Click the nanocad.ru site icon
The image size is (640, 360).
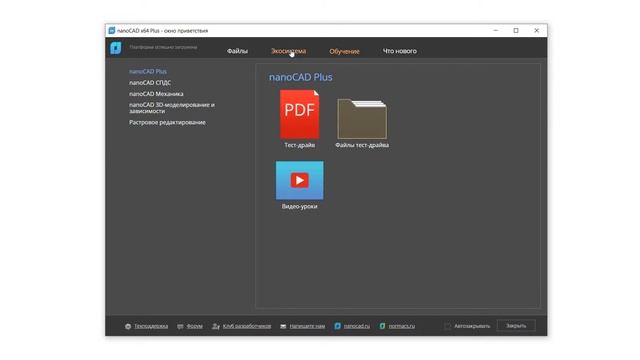(x=338, y=326)
